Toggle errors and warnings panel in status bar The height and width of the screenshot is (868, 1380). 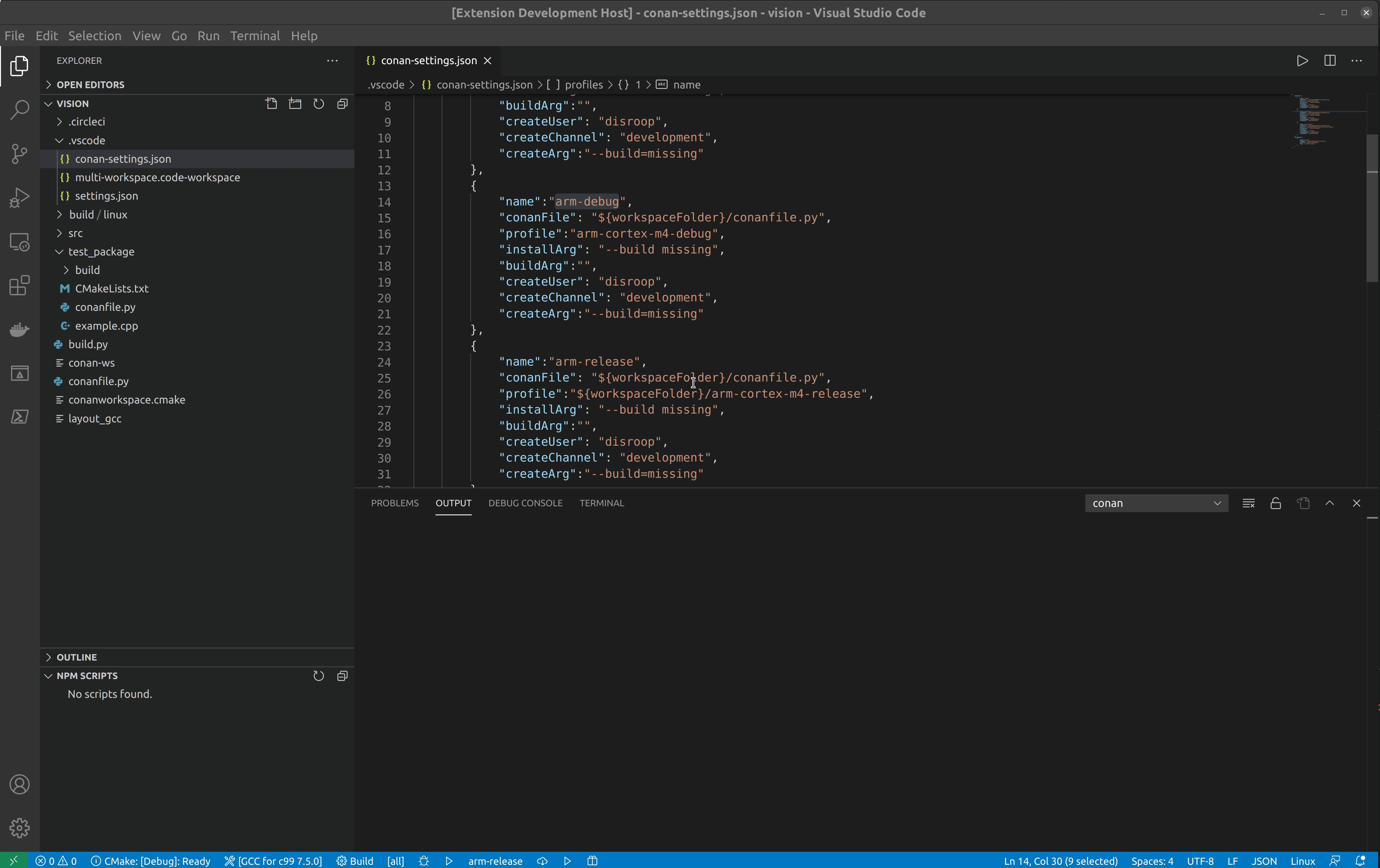point(56,861)
